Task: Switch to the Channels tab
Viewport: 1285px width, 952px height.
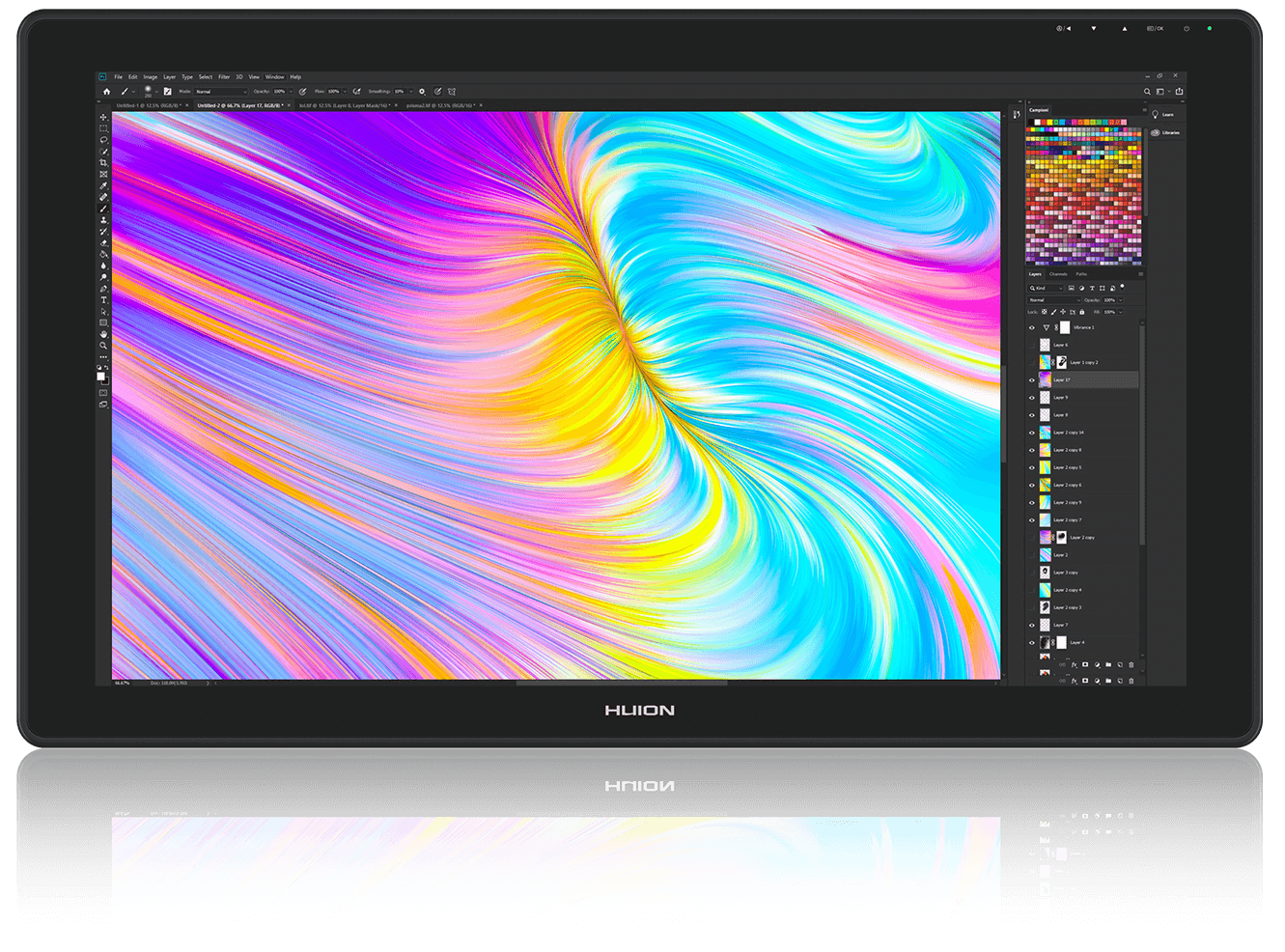Action: pyautogui.click(x=1058, y=273)
